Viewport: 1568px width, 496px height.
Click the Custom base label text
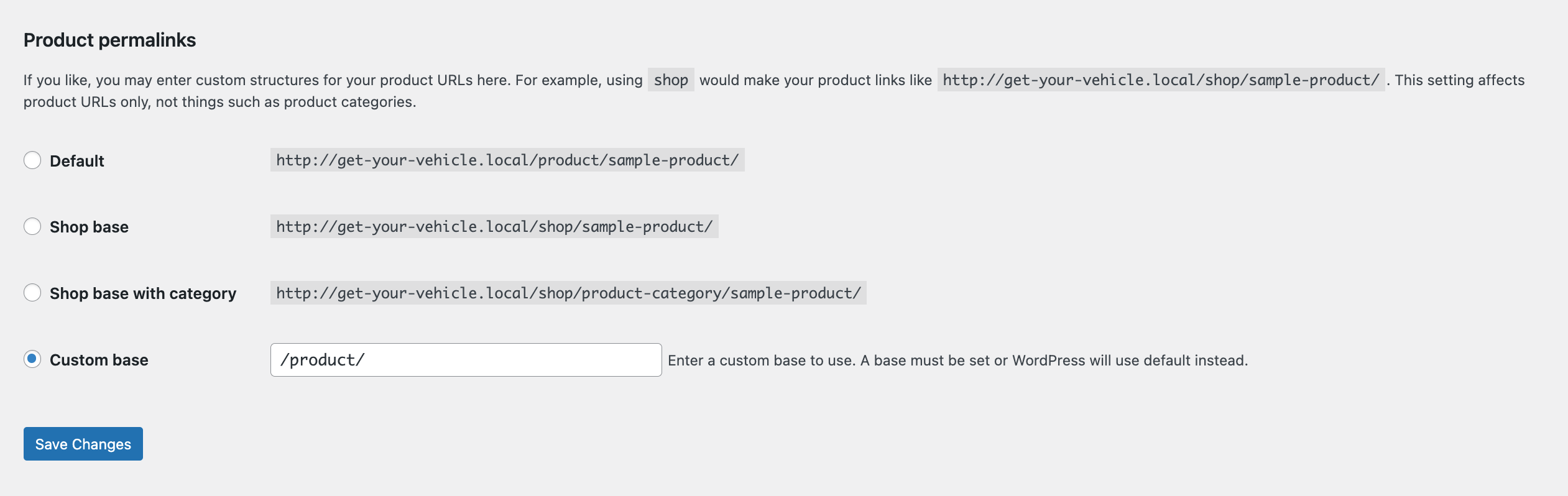(x=99, y=360)
